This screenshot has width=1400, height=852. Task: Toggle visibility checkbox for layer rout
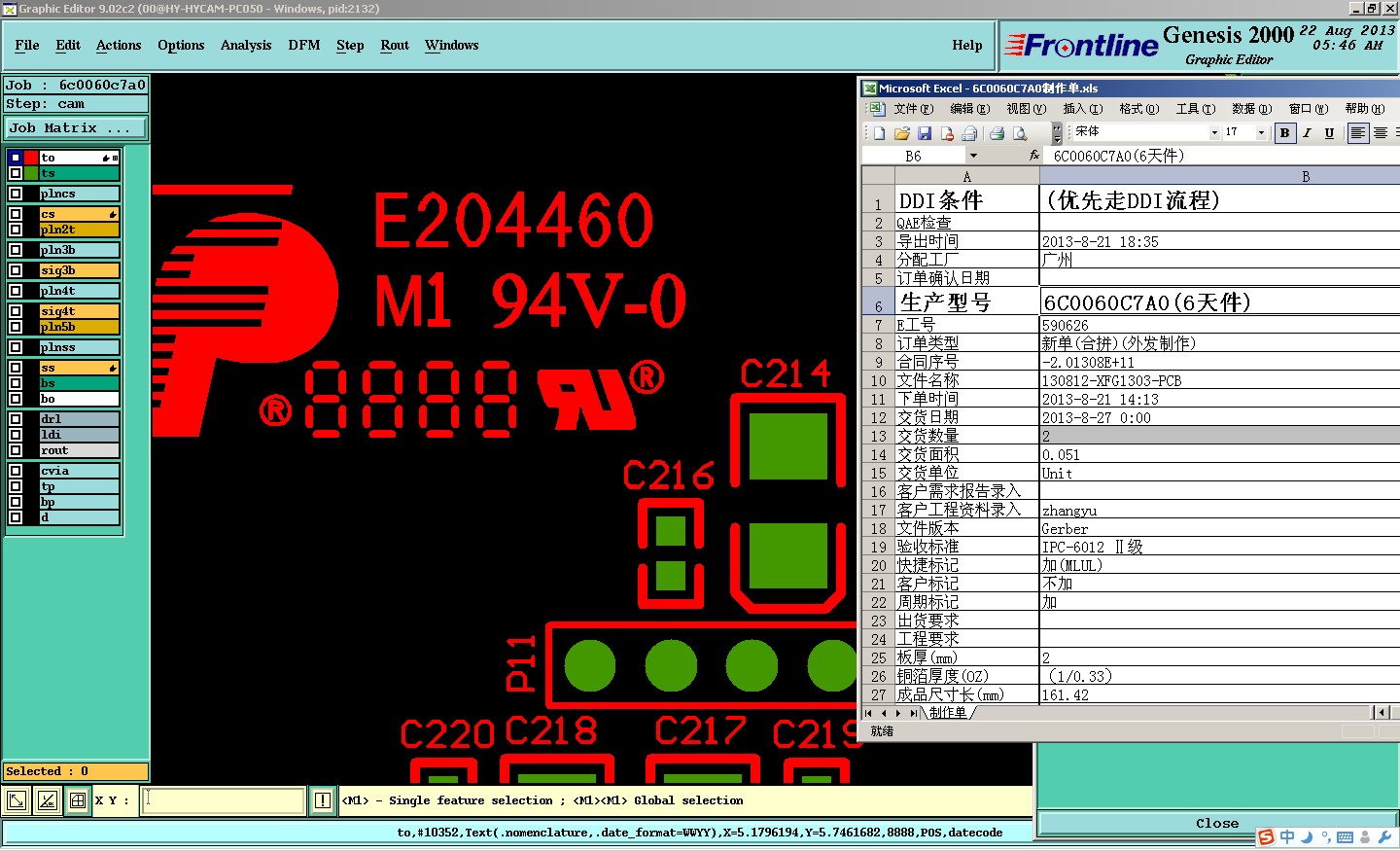[x=16, y=450]
